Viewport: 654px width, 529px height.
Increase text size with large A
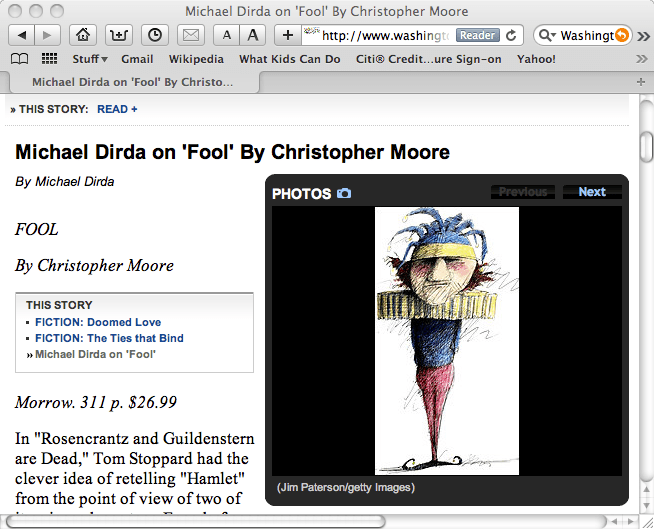point(252,35)
